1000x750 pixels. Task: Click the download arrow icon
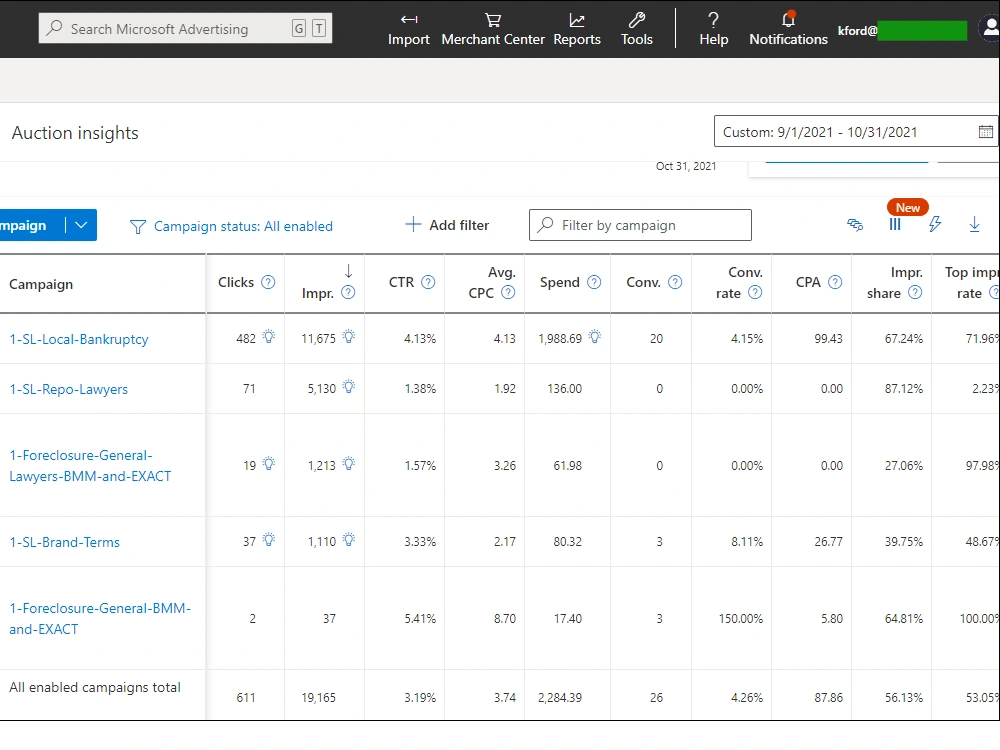click(x=974, y=224)
